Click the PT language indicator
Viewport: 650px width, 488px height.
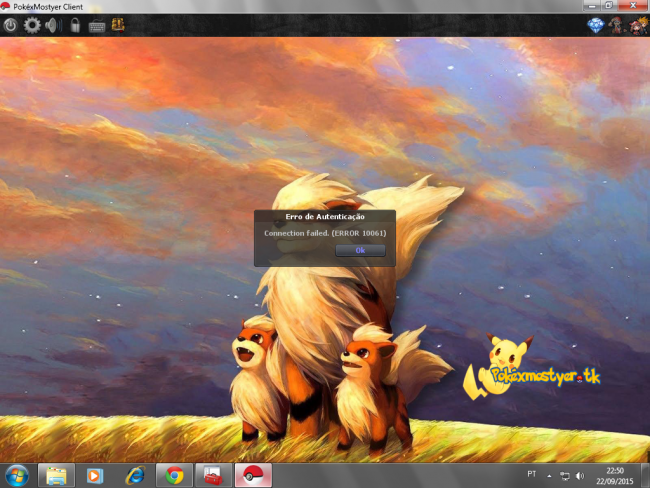point(531,474)
